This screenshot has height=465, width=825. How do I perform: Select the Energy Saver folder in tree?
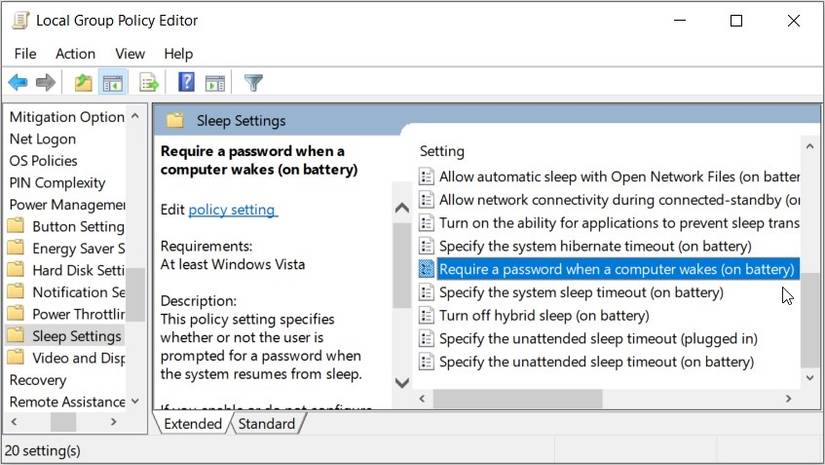tap(78, 248)
